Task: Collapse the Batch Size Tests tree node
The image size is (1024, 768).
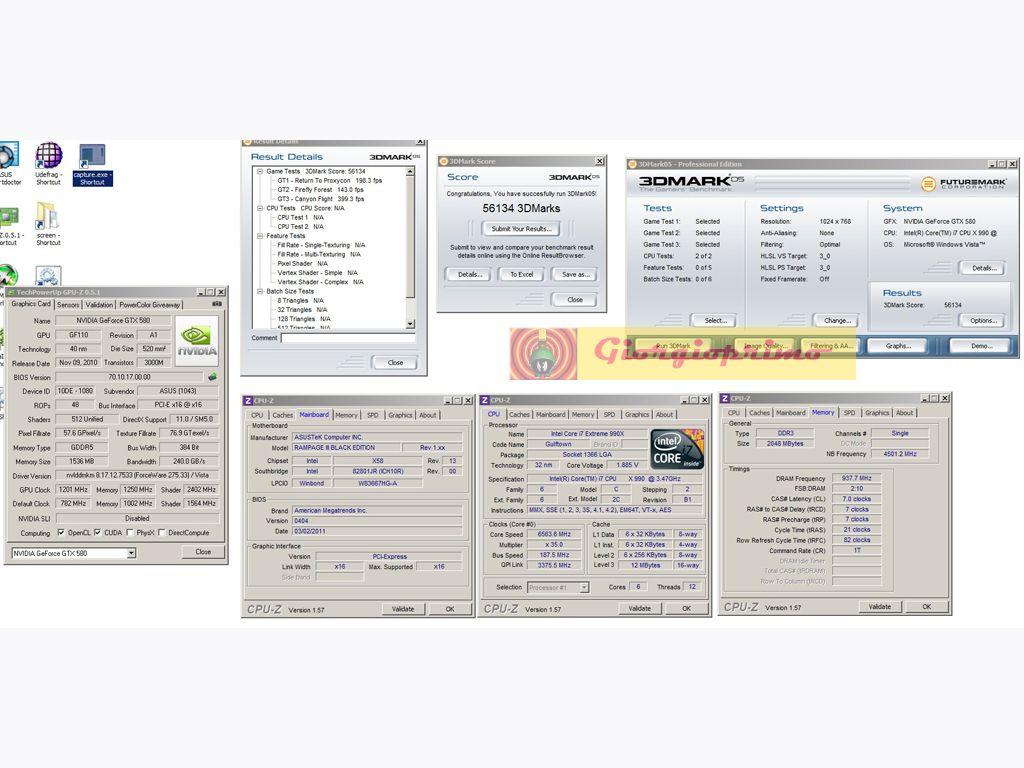Action: pyautogui.click(x=259, y=291)
